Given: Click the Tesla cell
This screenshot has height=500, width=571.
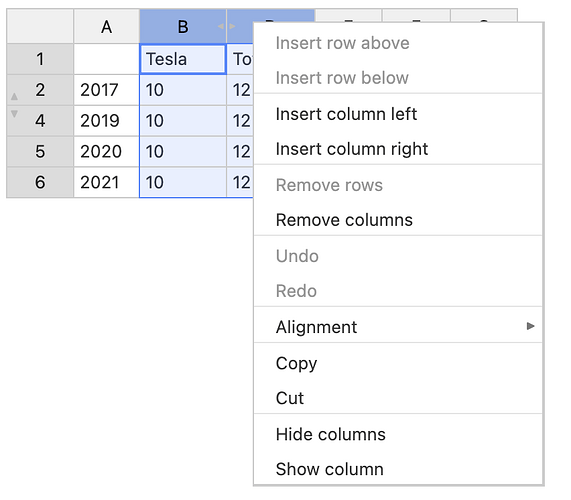Looking at the screenshot, I should (183, 59).
